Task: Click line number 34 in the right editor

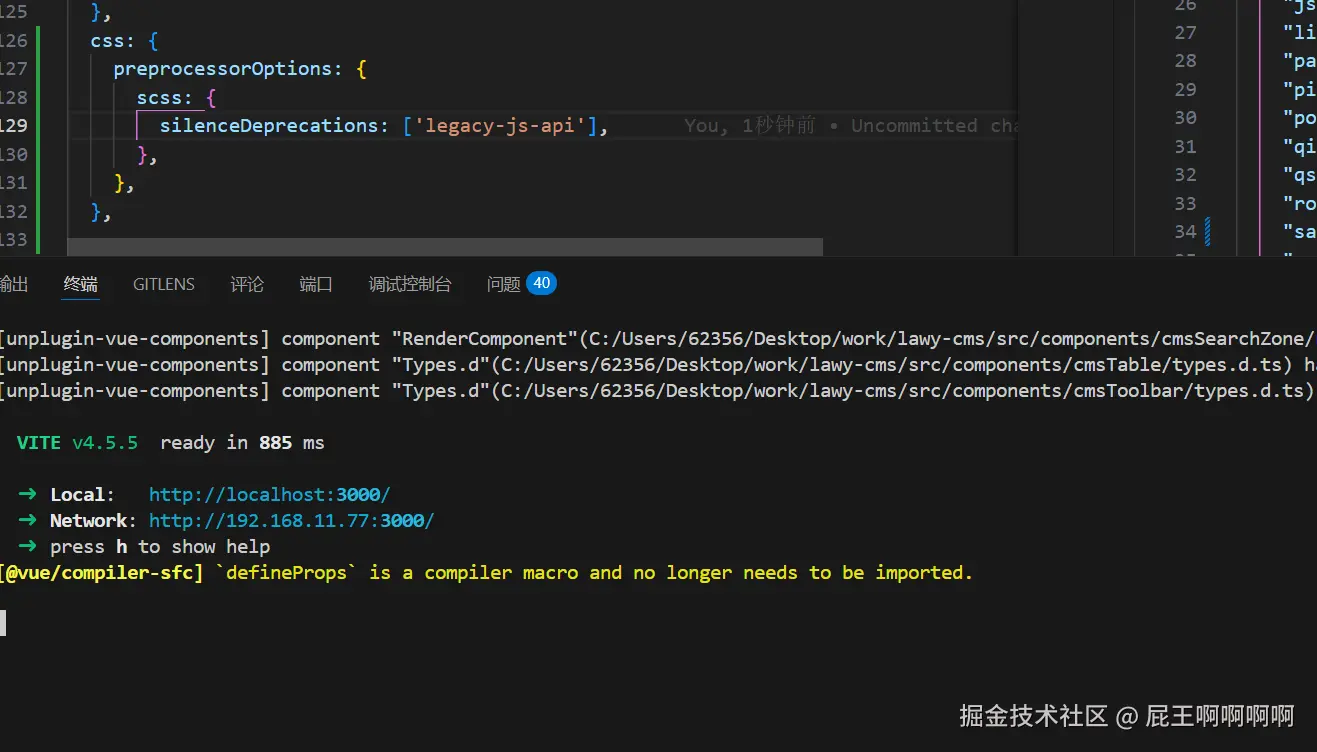Action: tap(1185, 232)
